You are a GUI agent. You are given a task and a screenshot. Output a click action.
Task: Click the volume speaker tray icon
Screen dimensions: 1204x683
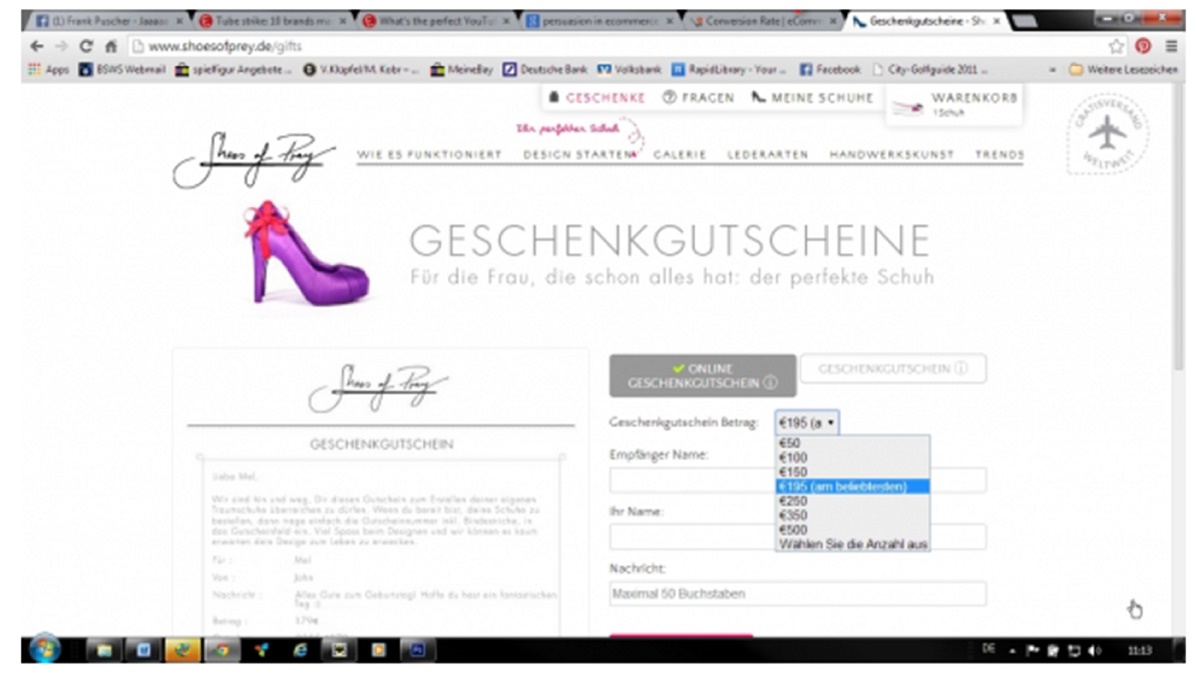pos(1096,650)
